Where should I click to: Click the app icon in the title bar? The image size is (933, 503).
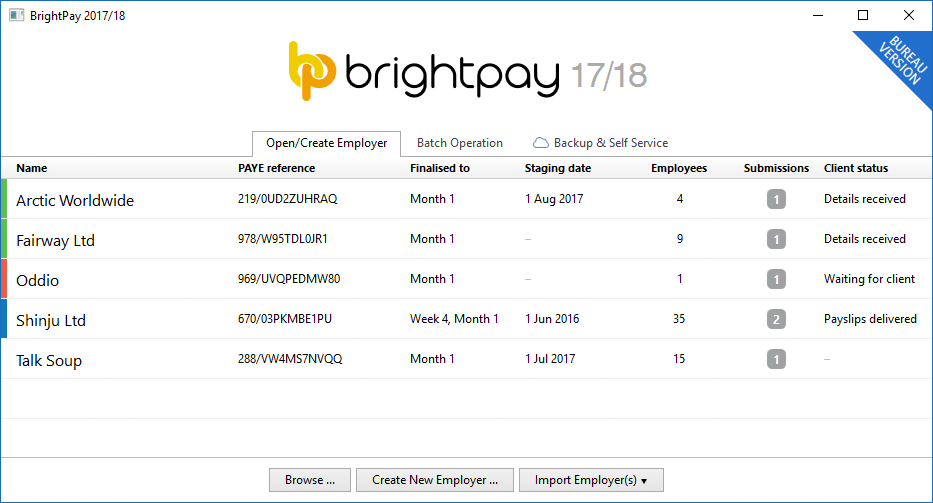pos(16,15)
